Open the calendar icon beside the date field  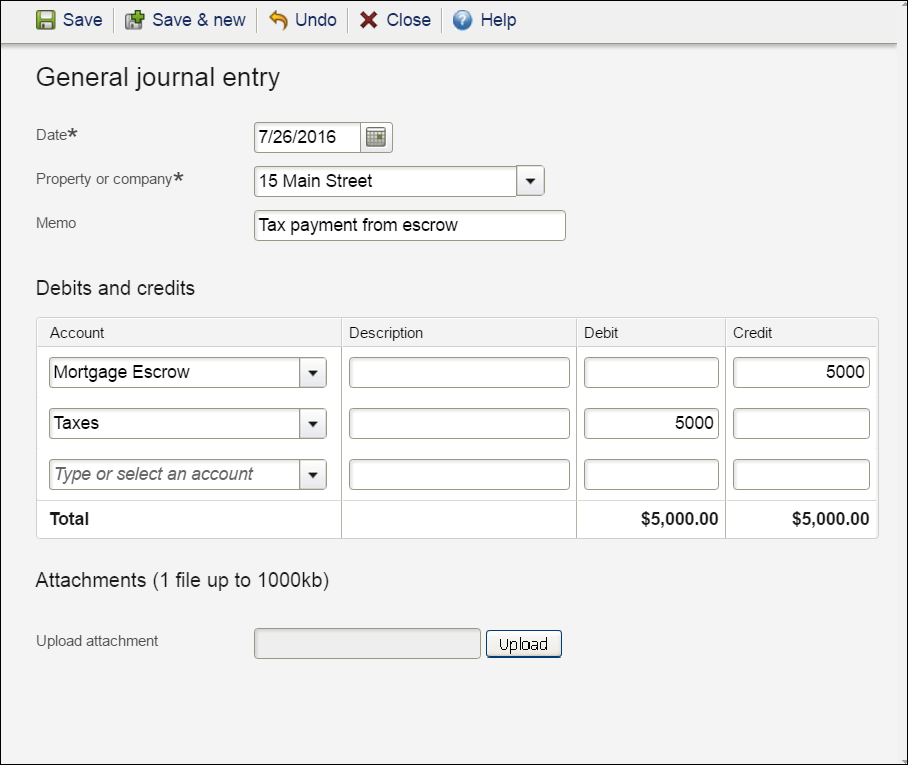click(376, 137)
